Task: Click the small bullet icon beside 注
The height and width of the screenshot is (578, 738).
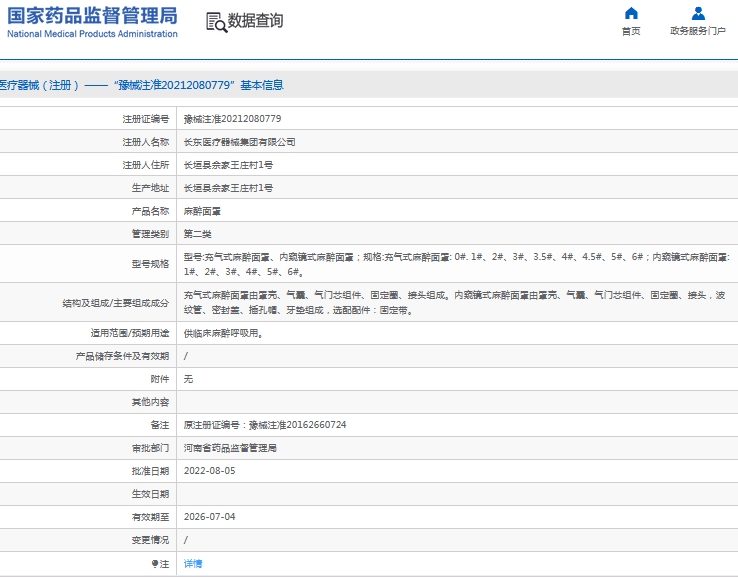Action: click(x=155, y=564)
